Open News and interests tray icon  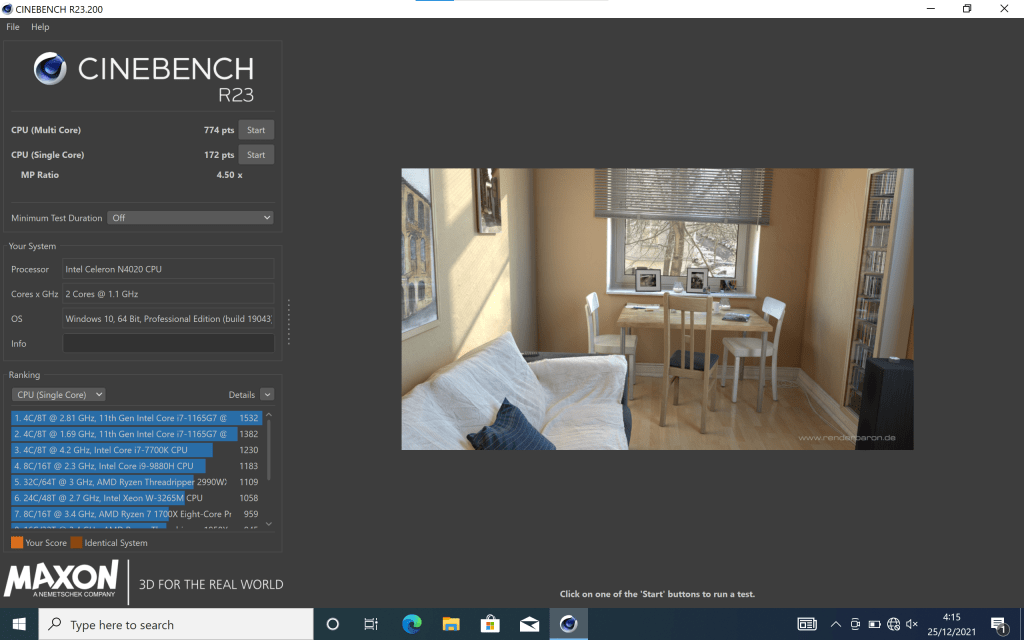tap(807, 624)
